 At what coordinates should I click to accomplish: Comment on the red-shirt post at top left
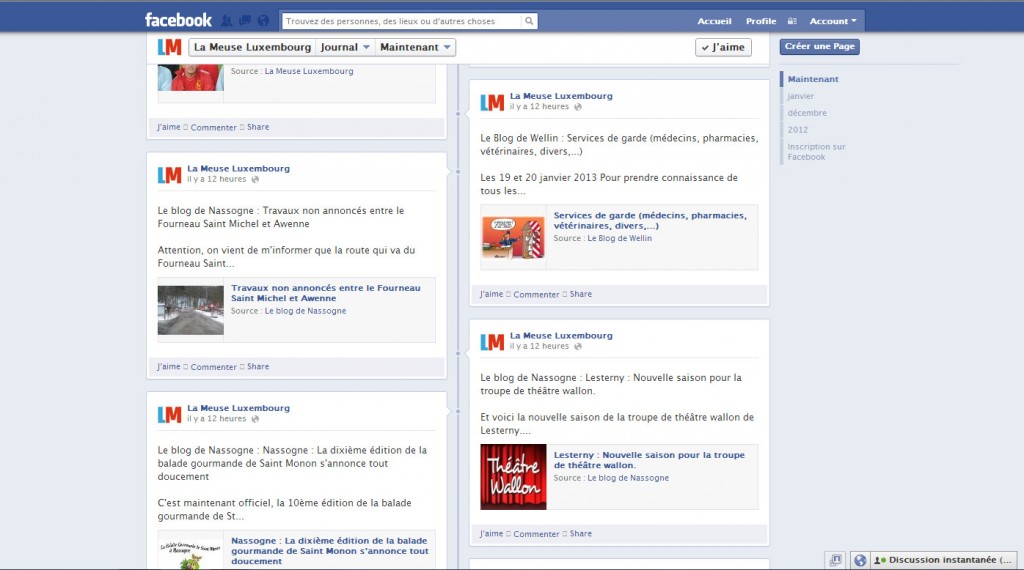(214, 127)
